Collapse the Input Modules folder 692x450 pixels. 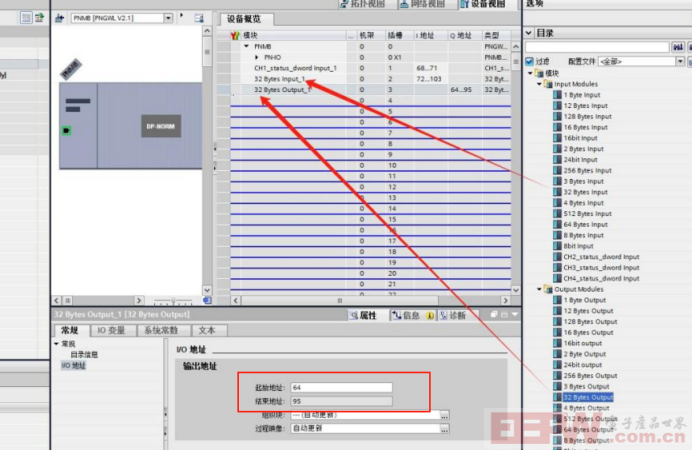tap(539, 84)
